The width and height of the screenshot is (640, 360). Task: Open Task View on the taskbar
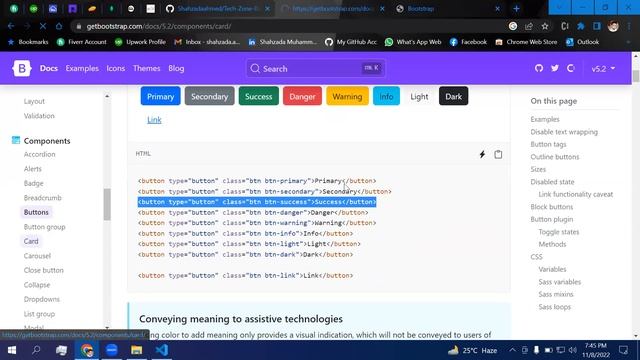(62, 350)
